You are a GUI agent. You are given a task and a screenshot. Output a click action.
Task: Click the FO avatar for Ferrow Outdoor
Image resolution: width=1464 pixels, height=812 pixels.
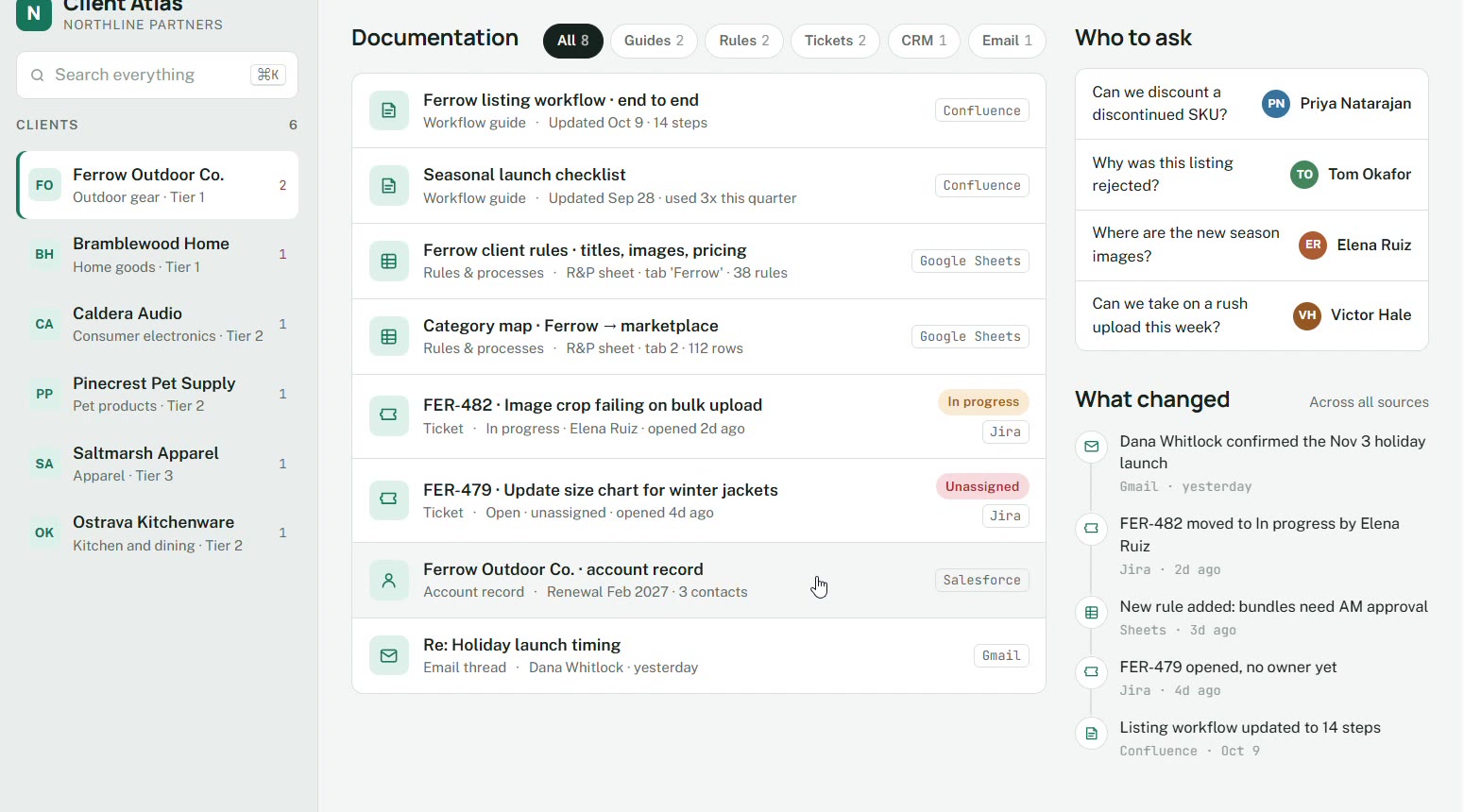click(x=44, y=185)
